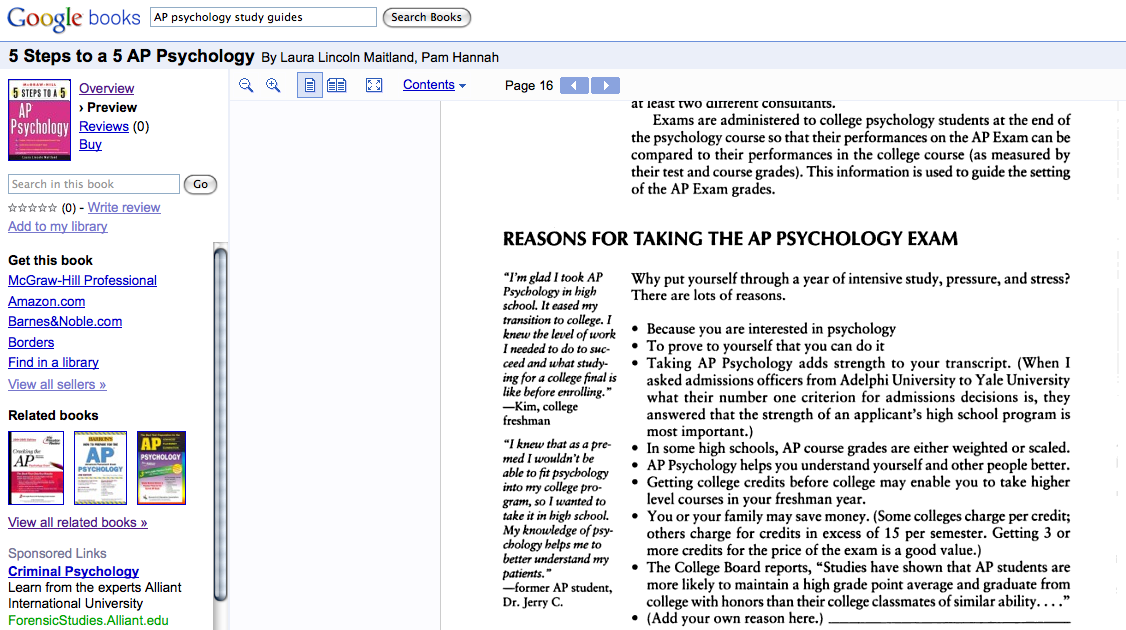Click the main books search field
The width and height of the screenshot is (1126, 630).
click(263, 17)
